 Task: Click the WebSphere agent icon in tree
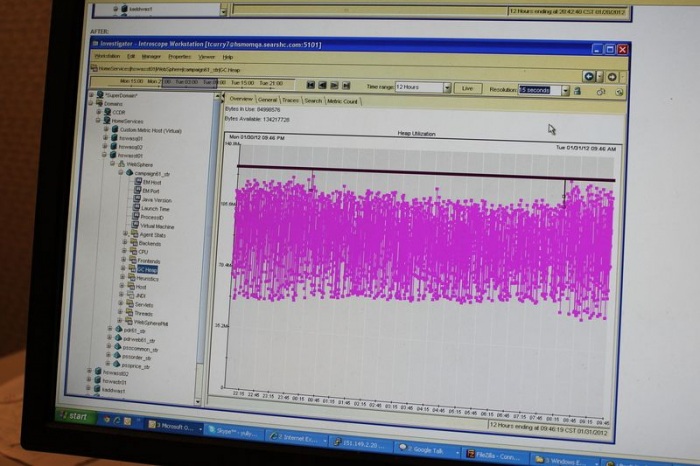[x=121, y=164]
